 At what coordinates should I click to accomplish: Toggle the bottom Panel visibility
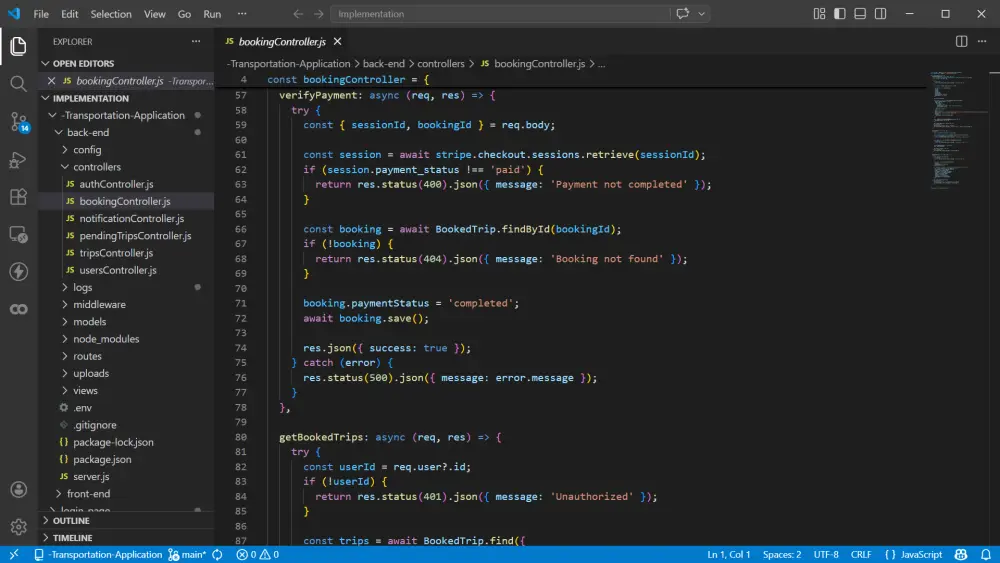pos(860,13)
